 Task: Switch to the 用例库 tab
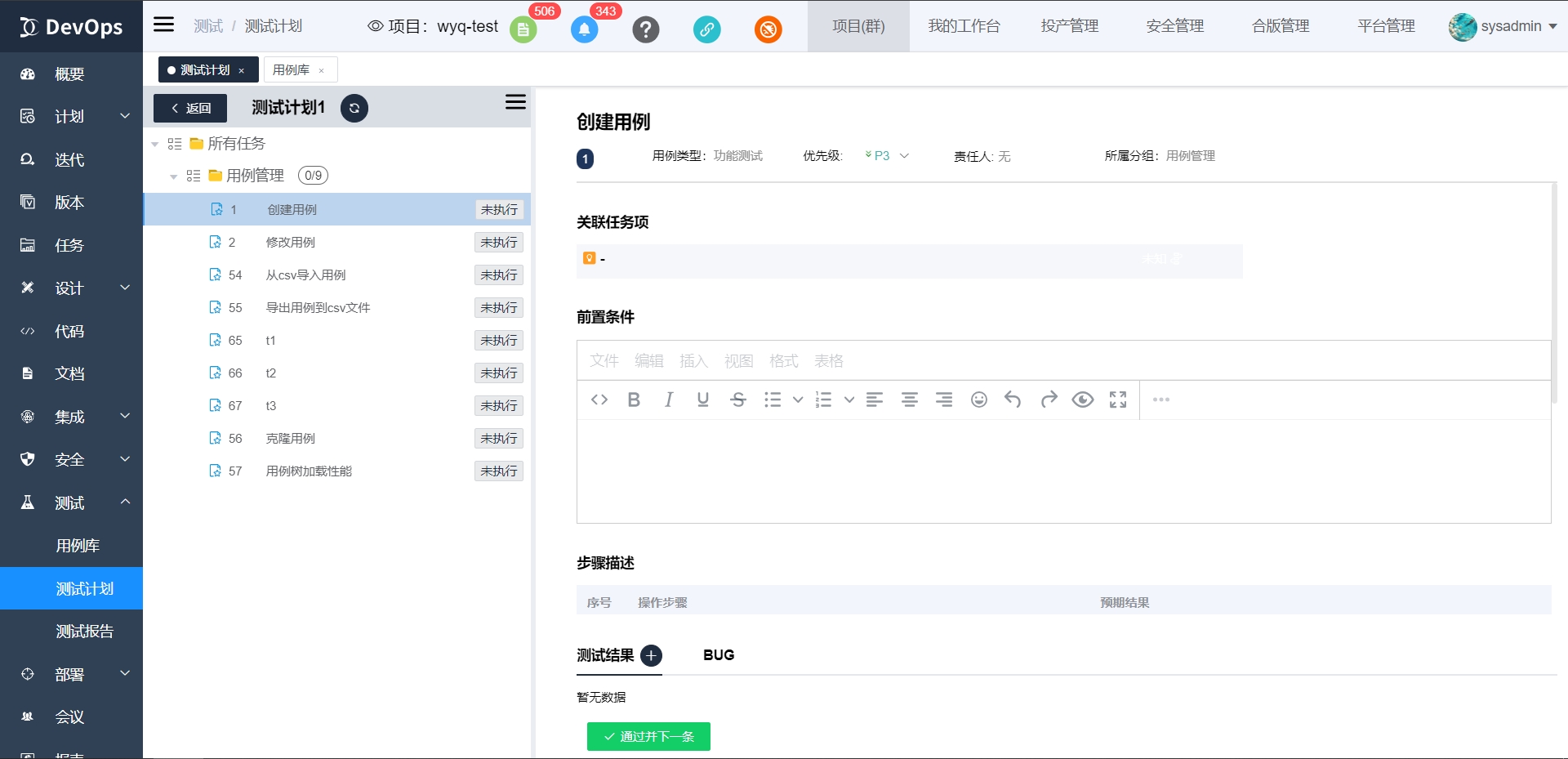(292, 69)
